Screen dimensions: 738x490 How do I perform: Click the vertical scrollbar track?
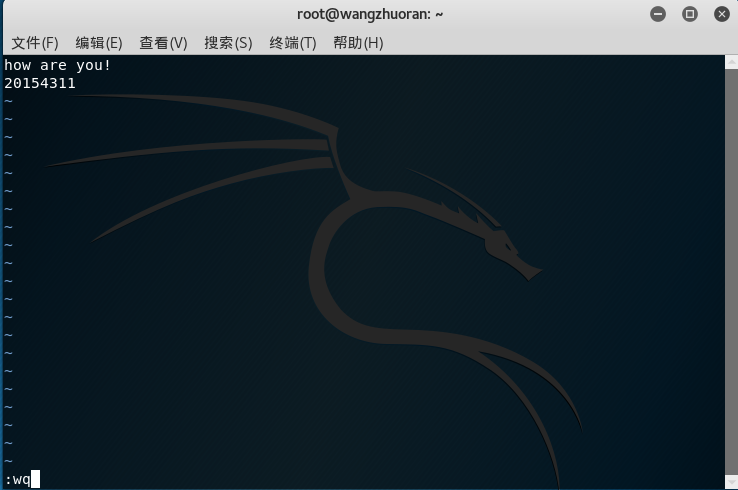[x=731, y=272]
